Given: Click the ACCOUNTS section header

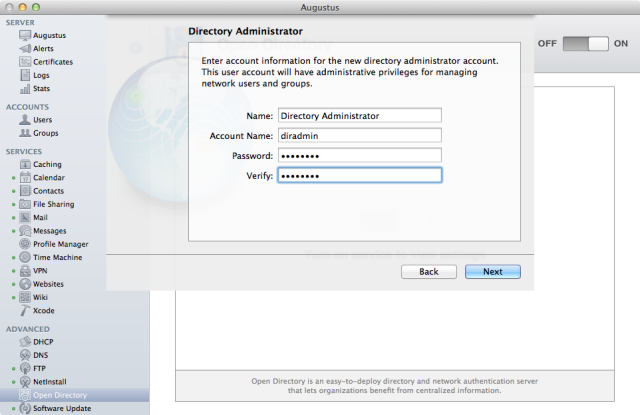Looking at the screenshot, I should [x=27, y=107].
